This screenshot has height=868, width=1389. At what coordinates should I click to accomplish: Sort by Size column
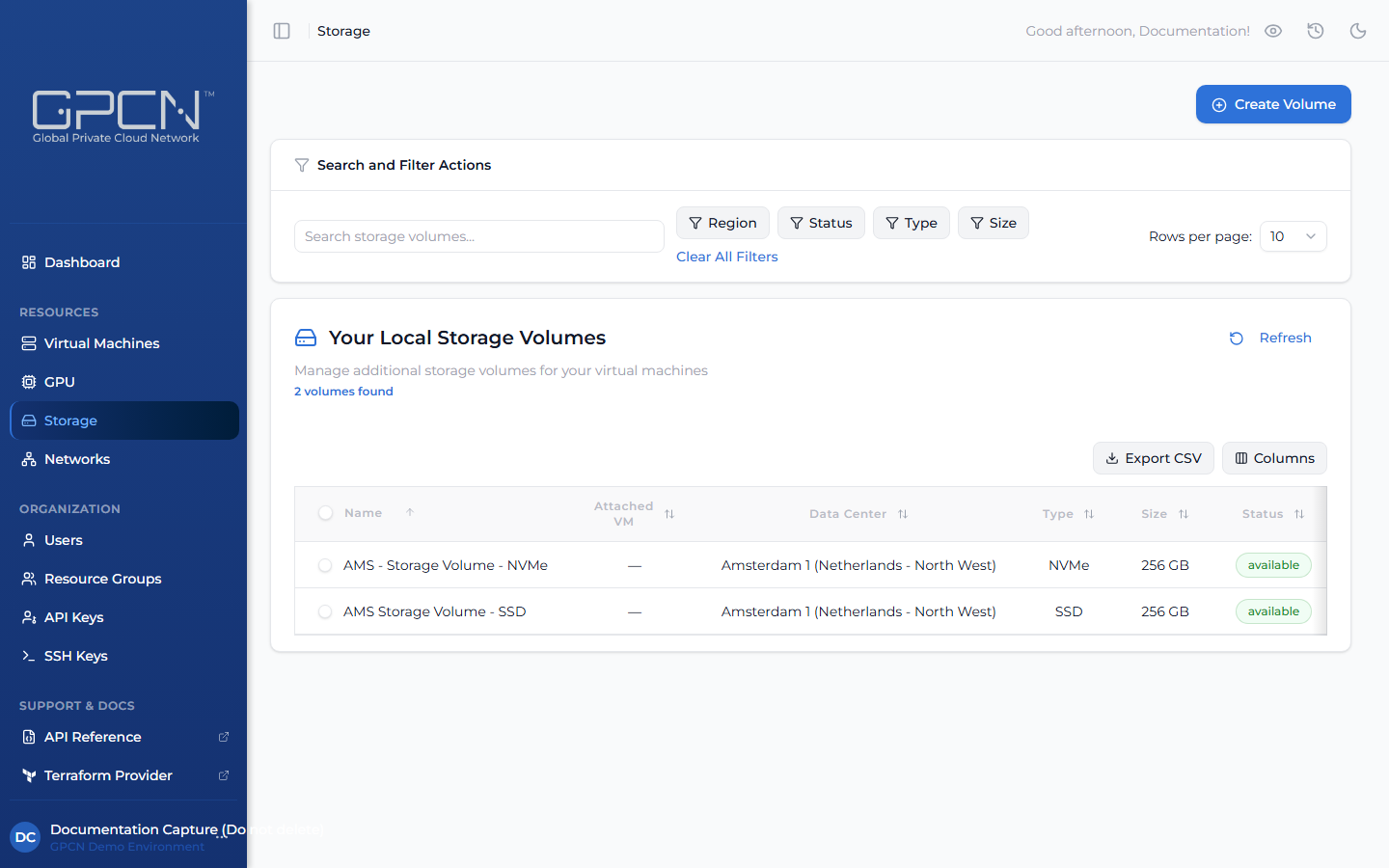(x=1184, y=514)
